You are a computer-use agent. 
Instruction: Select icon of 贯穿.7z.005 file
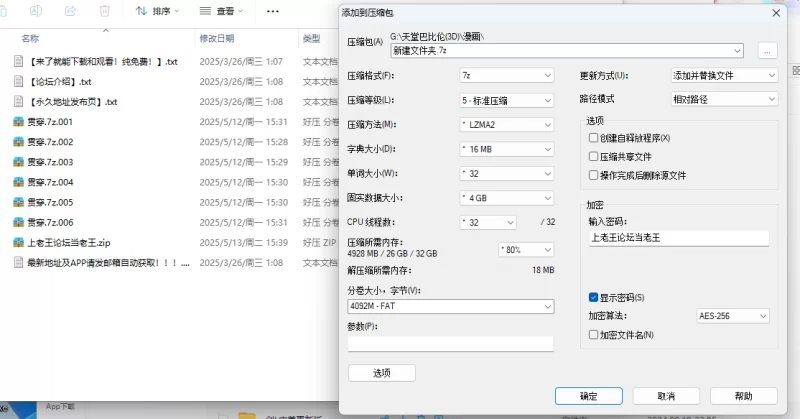[x=18, y=203]
